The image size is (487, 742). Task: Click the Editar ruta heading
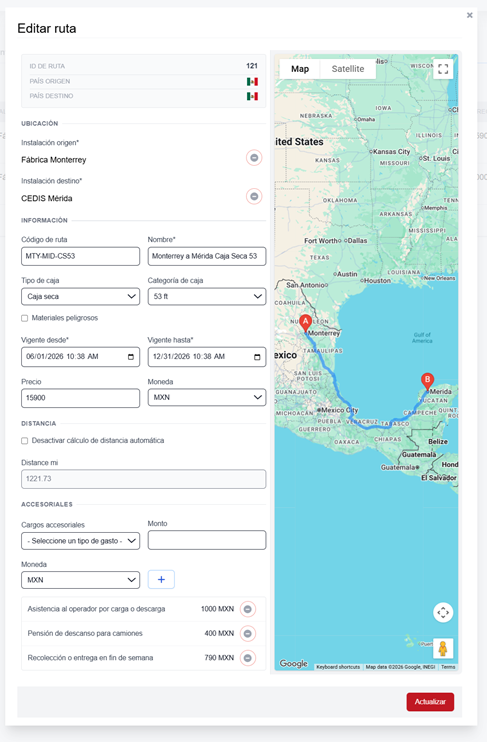(47, 28)
